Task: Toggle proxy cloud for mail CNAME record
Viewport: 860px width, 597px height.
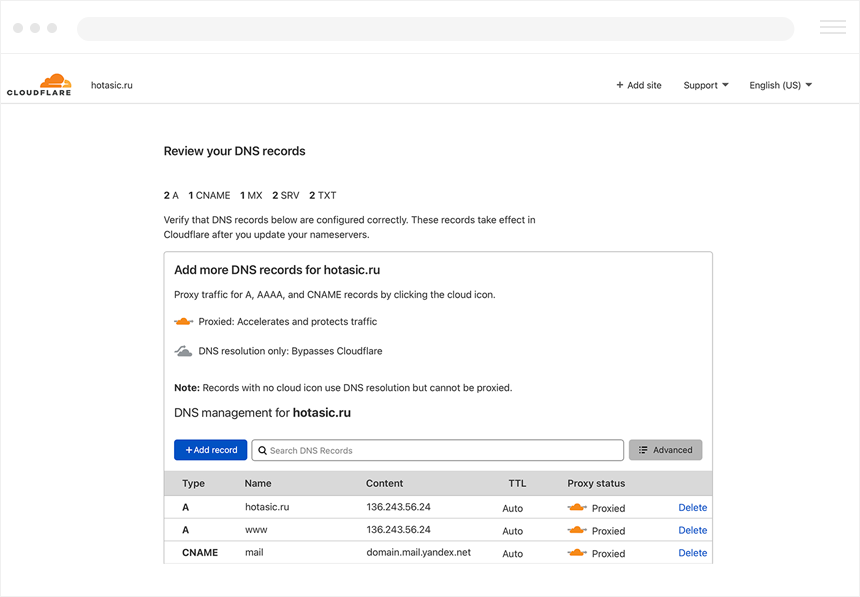Action: (x=577, y=553)
